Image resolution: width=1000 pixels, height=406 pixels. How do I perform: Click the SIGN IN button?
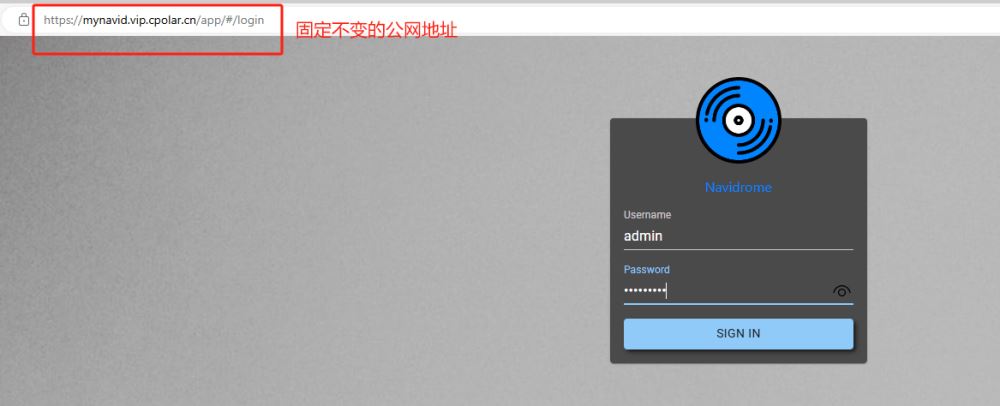pyautogui.click(x=738, y=334)
